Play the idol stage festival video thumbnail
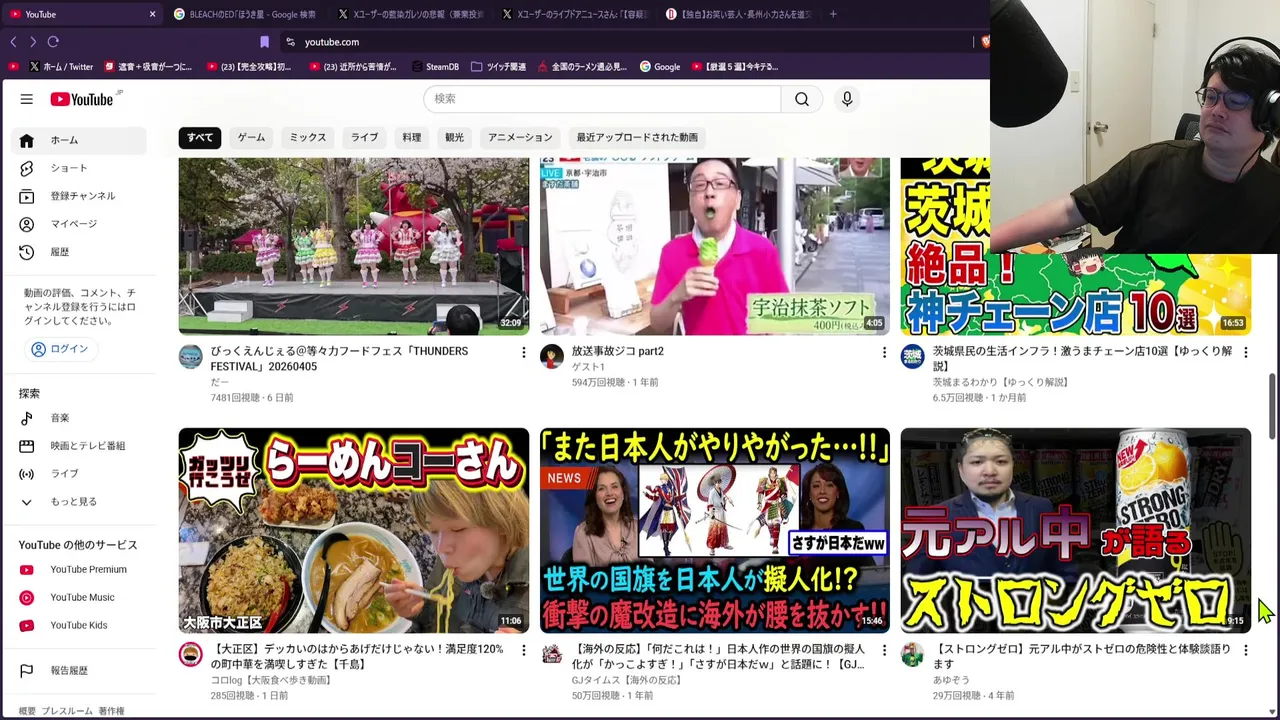The width and height of the screenshot is (1280, 720). click(x=354, y=246)
